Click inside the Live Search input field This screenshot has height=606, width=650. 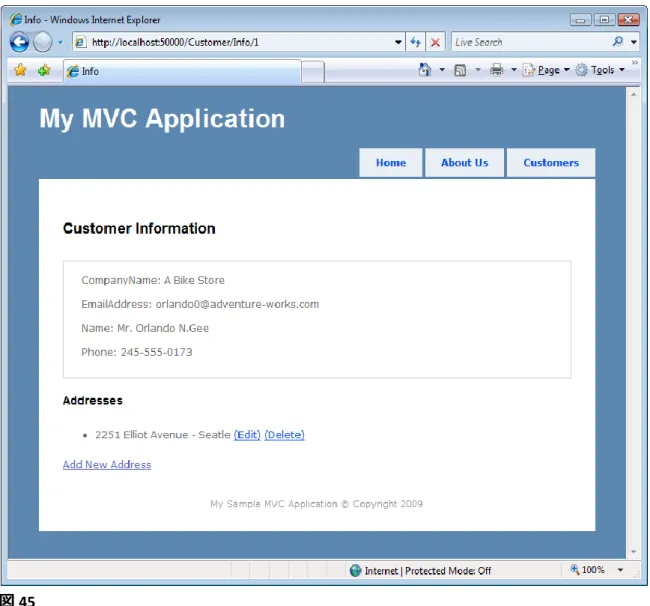tap(531, 42)
